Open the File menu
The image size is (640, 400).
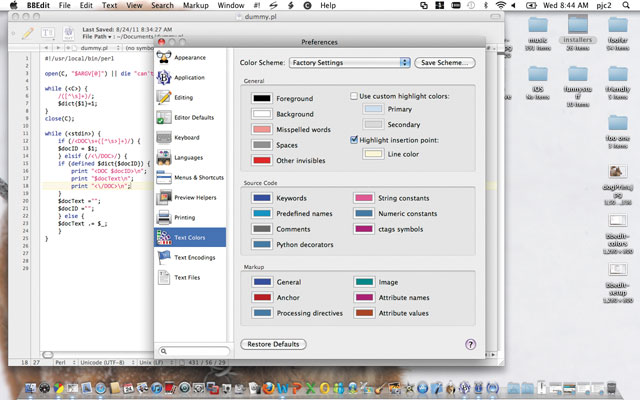click(x=64, y=5)
